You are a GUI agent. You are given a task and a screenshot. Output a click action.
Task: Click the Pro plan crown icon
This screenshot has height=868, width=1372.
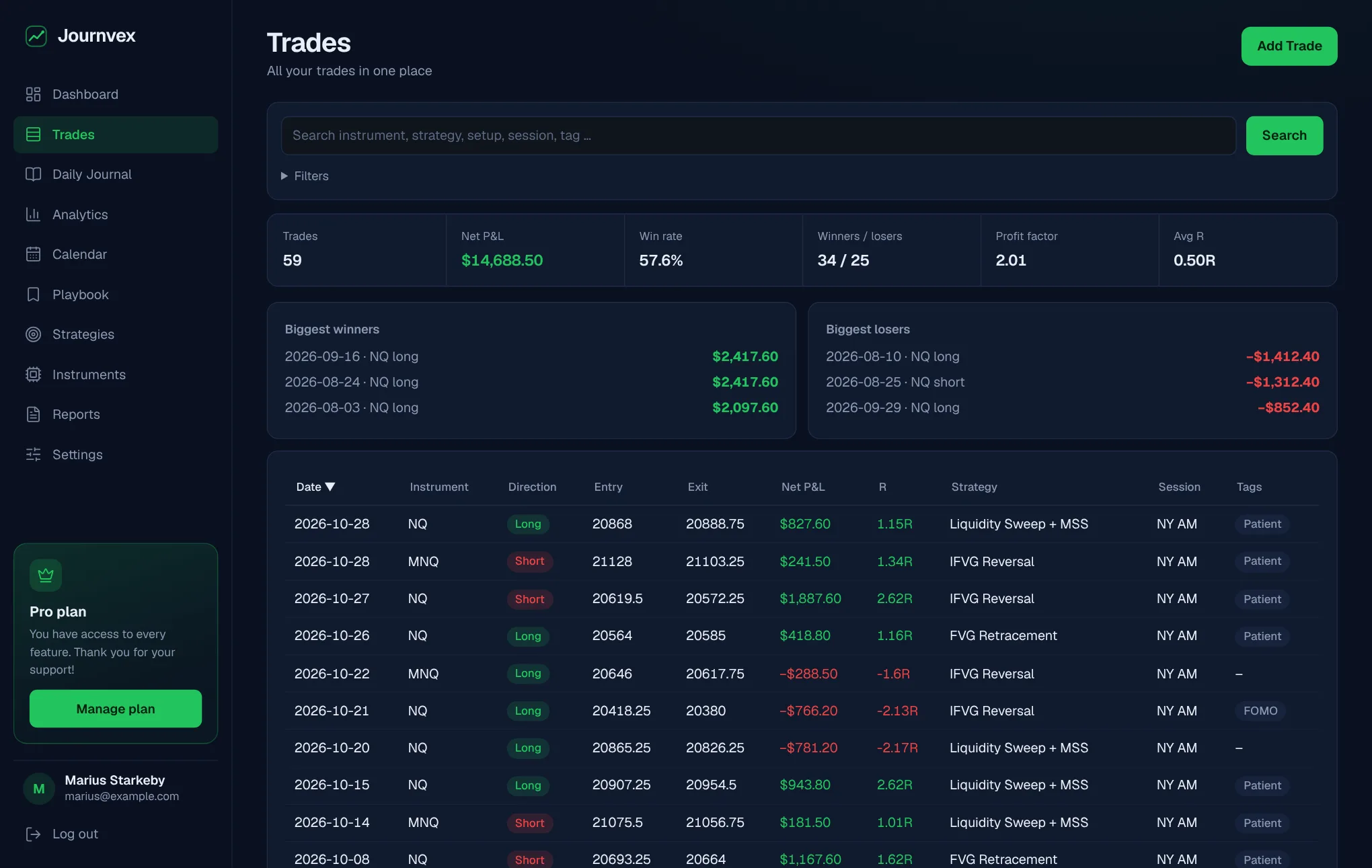[x=46, y=576]
